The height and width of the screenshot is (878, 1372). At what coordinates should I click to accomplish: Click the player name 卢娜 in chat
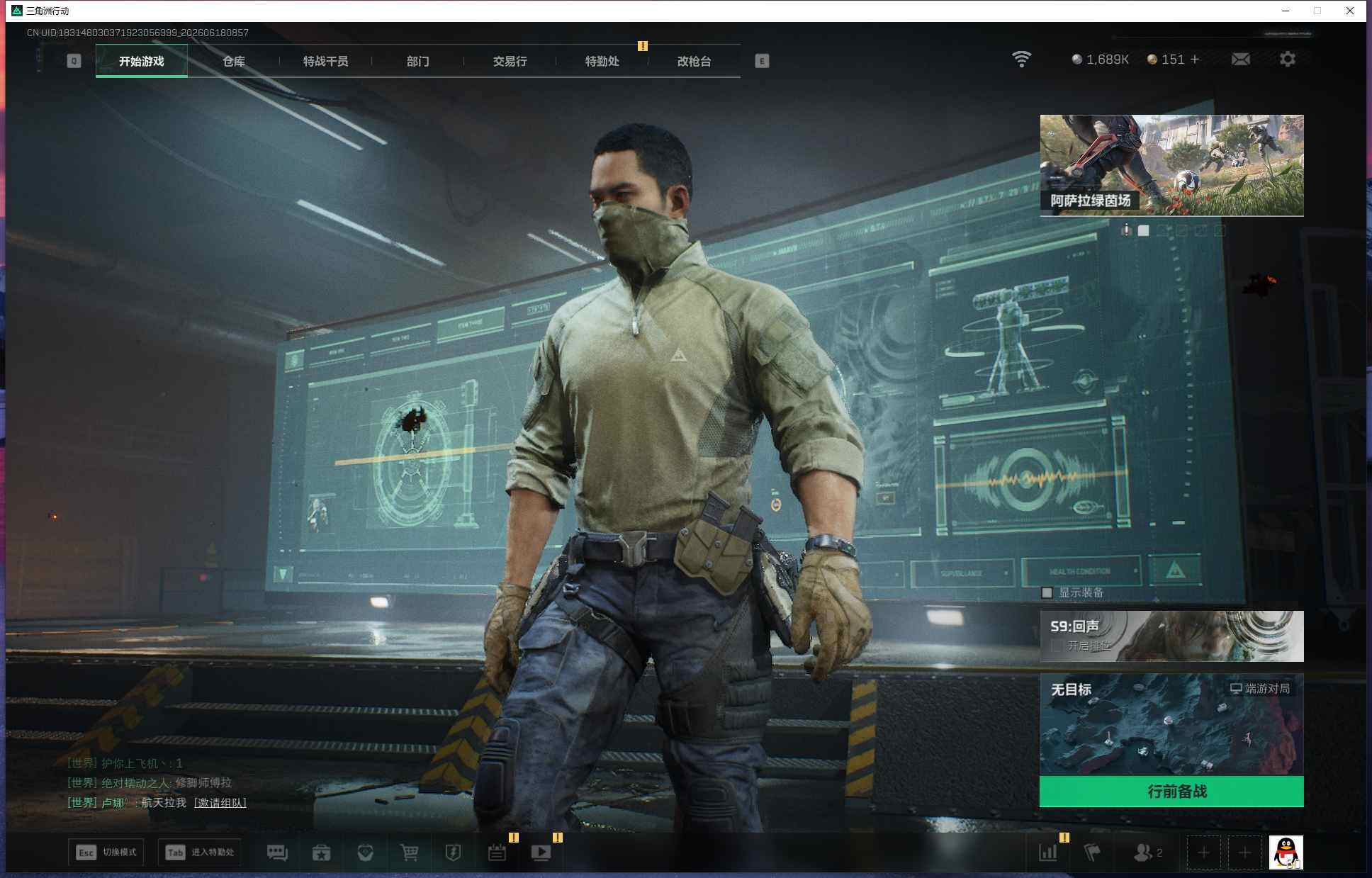point(113,802)
